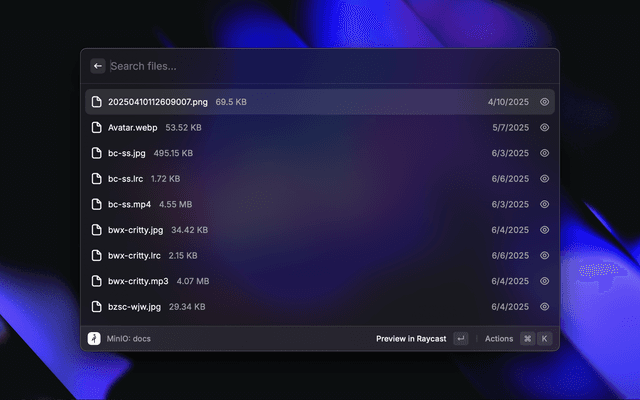The width and height of the screenshot is (640, 400).
Task: Click the bwx-critty.mp3 file icon
Action: 96,281
